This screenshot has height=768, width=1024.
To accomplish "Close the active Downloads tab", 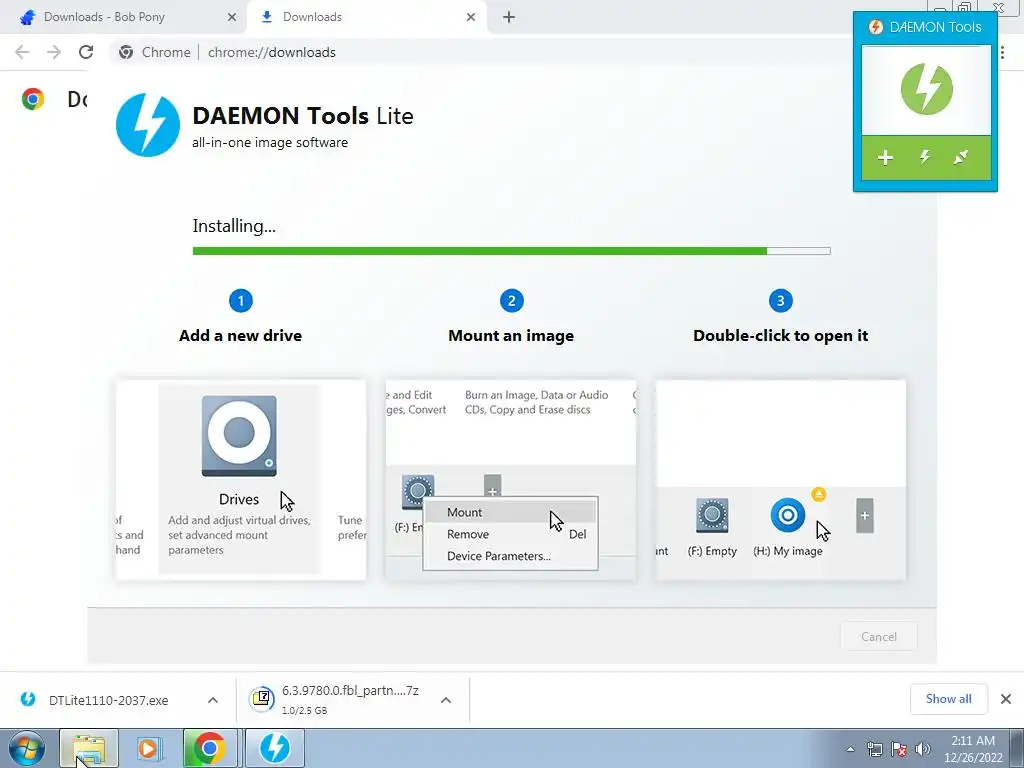I will click(x=471, y=17).
